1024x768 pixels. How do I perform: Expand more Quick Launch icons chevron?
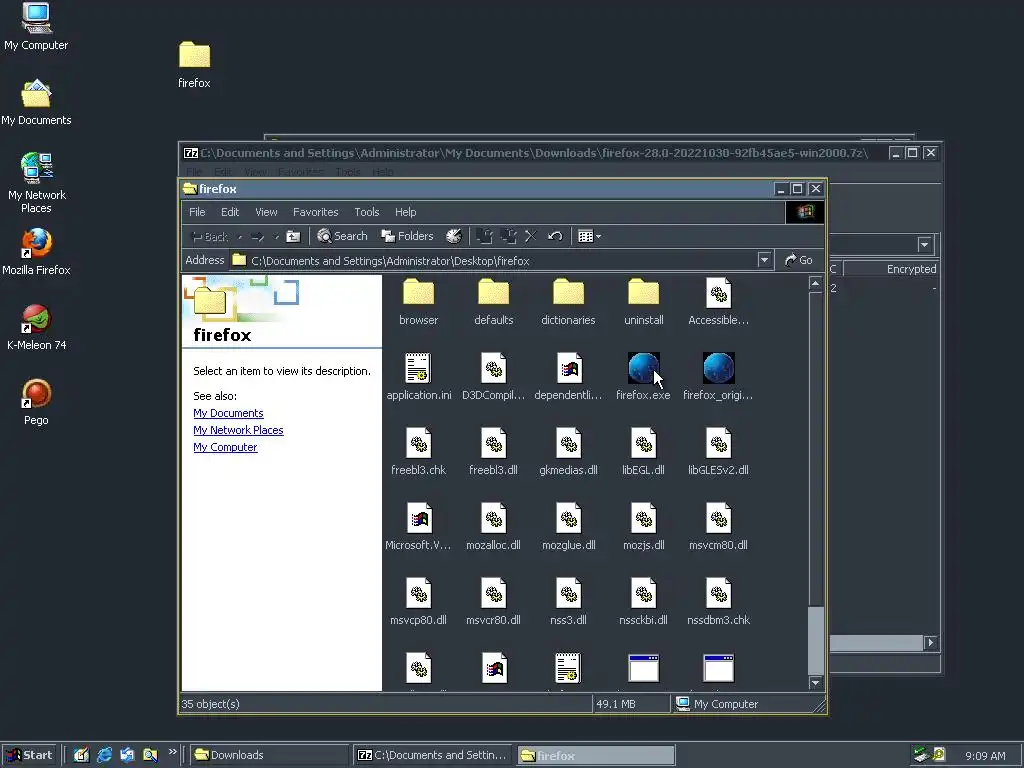pyautogui.click(x=172, y=752)
